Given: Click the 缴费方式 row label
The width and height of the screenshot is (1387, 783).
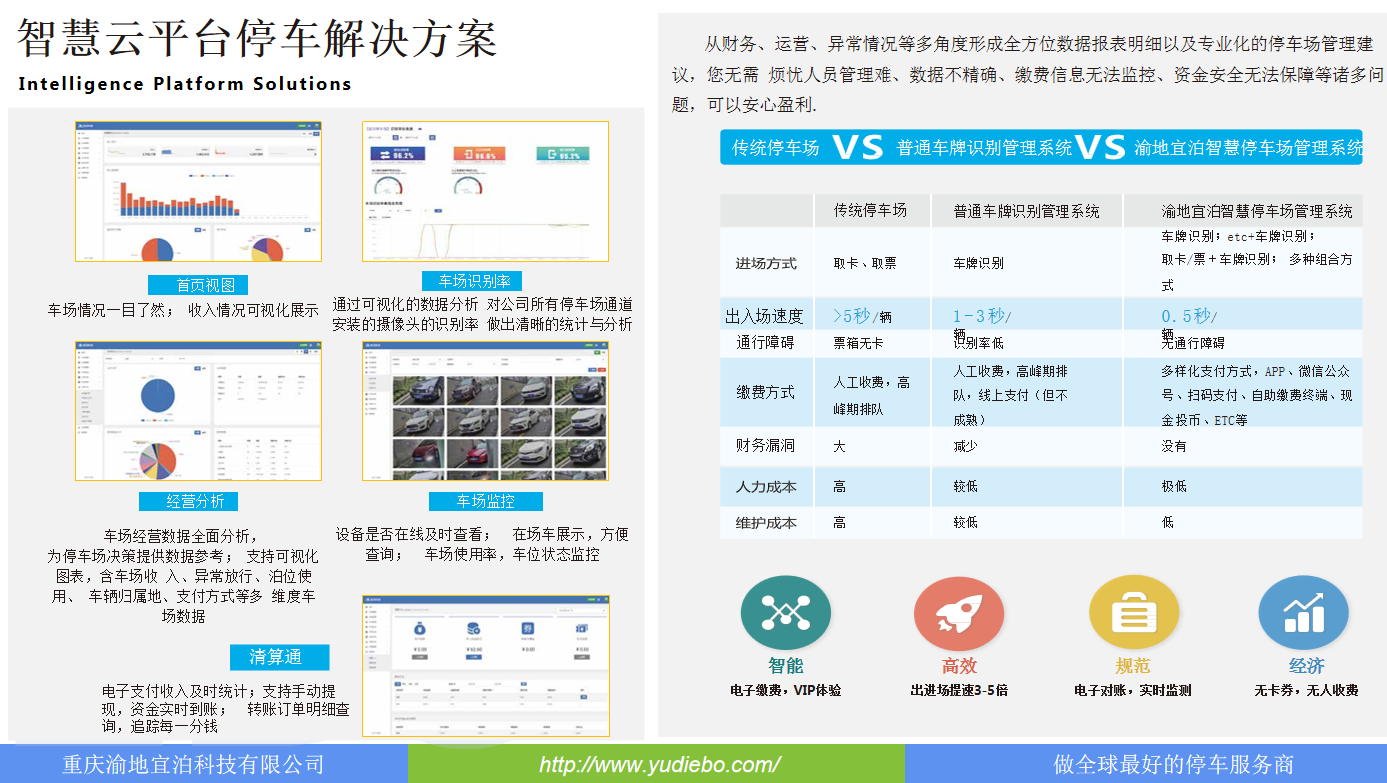Looking at the screenshot, I should [x=765, y=393].
